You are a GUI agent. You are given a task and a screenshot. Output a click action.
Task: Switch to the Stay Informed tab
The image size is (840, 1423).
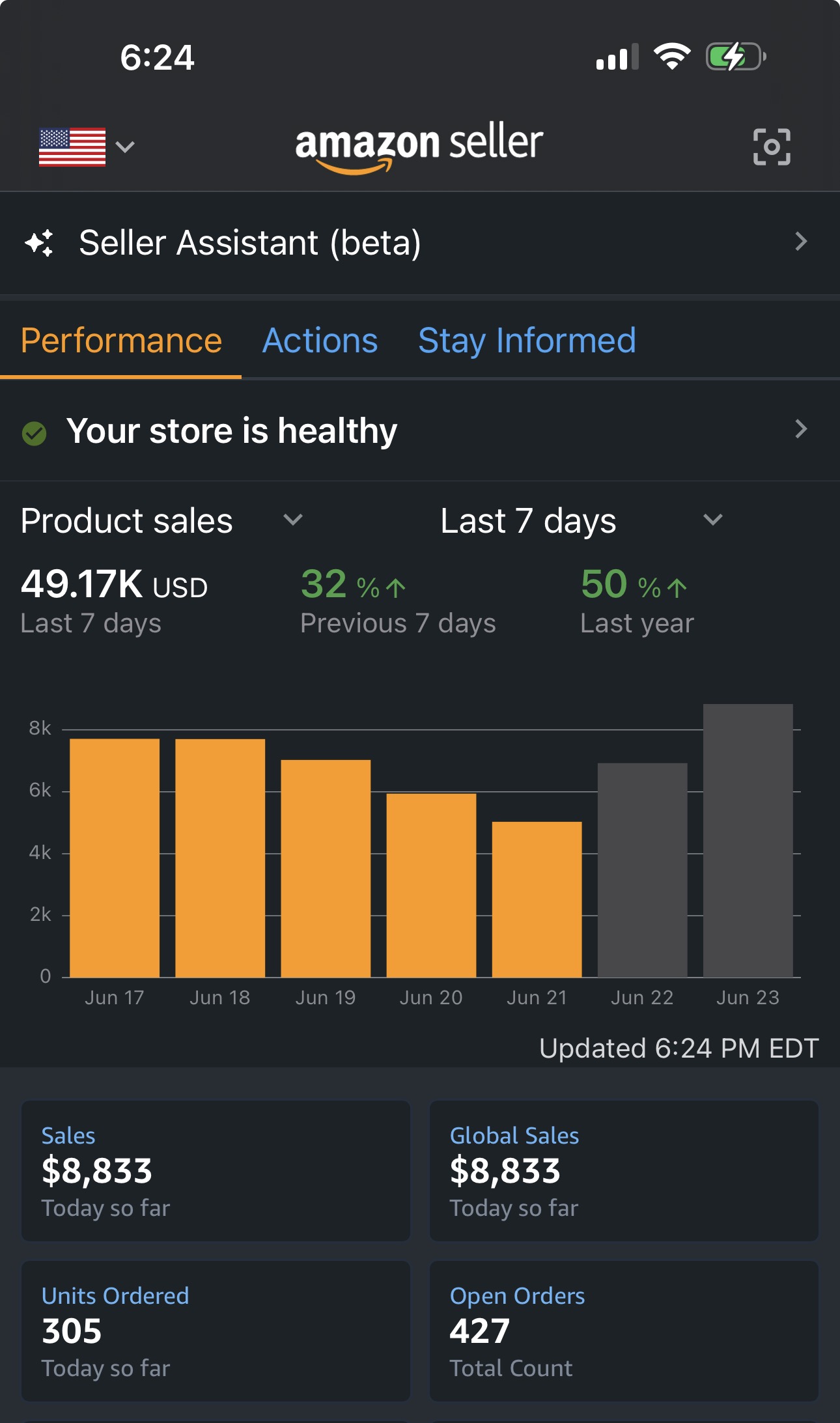click(527, 341)
